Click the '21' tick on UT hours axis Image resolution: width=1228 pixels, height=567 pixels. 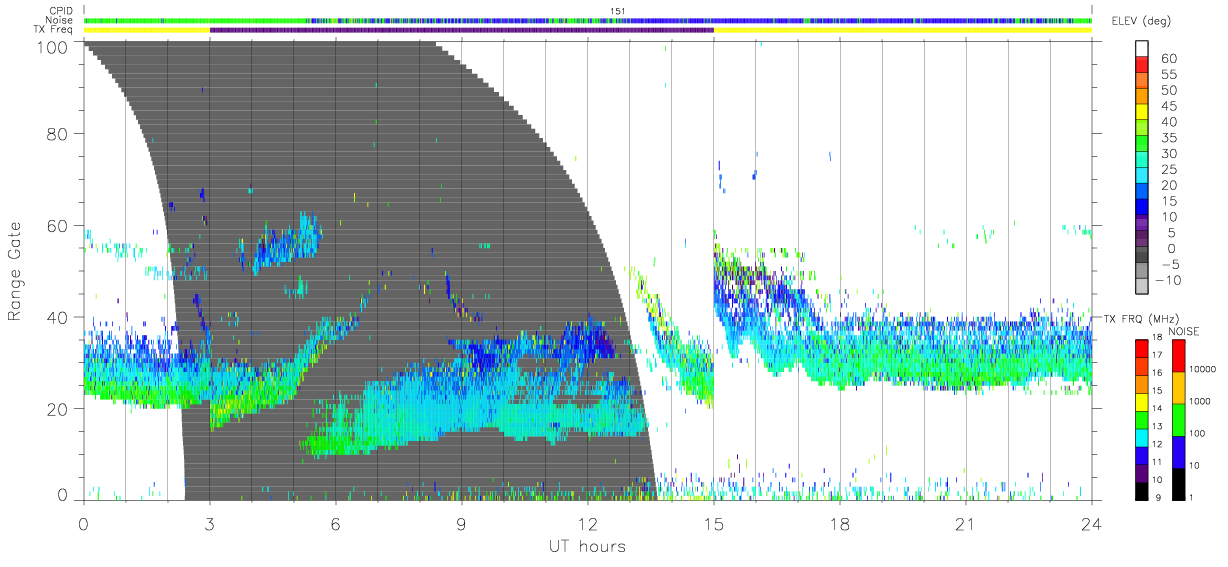coord(965,524)
